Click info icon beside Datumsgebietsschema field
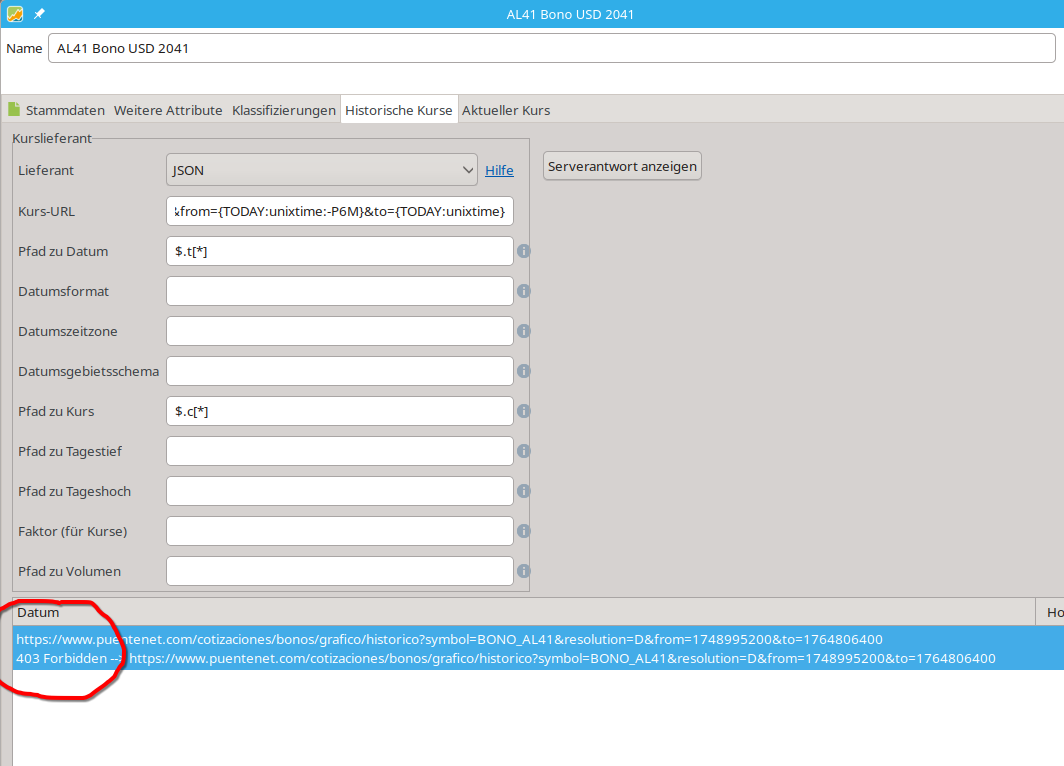The image size is (1064, 766). (x=523, y=371)
